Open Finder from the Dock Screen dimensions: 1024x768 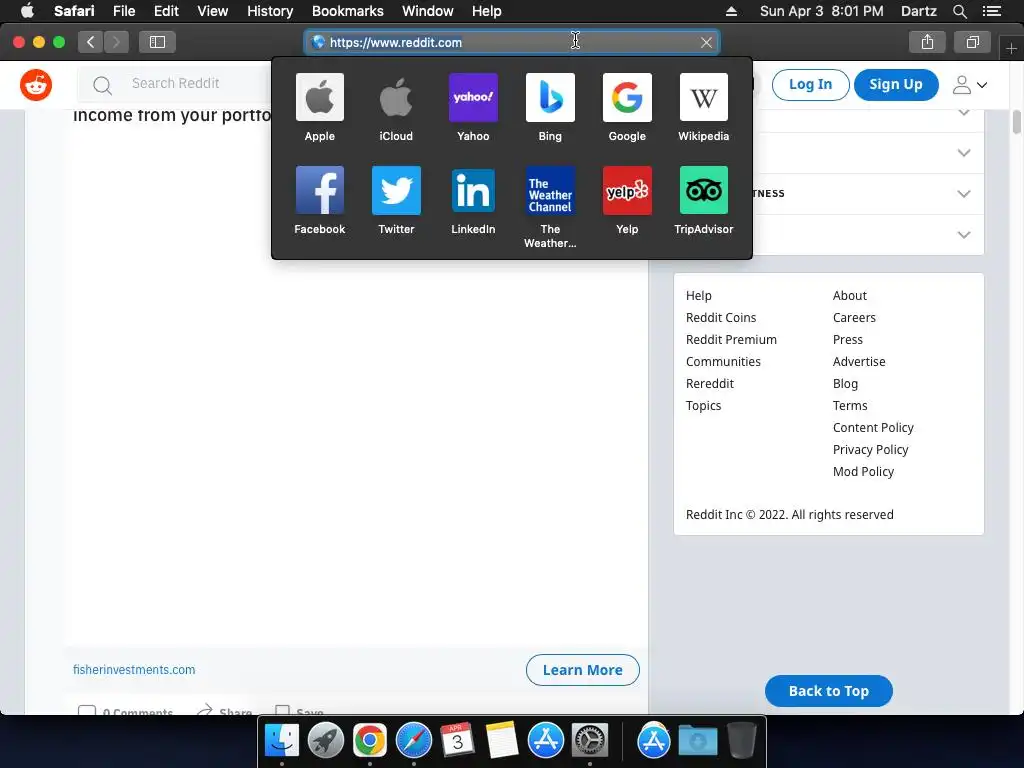(282, 741)
